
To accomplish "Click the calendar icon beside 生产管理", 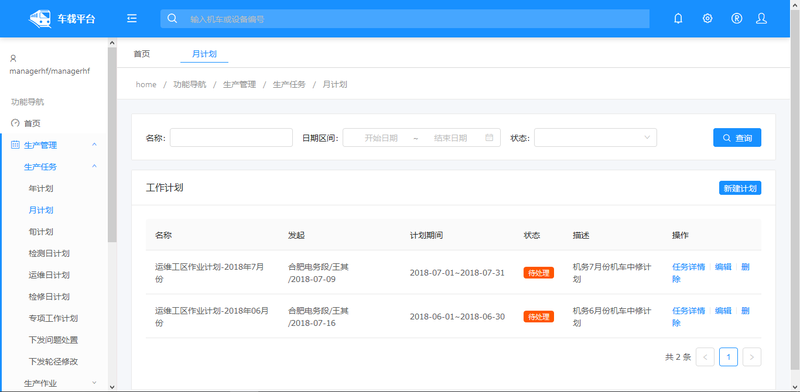I will [15, 145].
